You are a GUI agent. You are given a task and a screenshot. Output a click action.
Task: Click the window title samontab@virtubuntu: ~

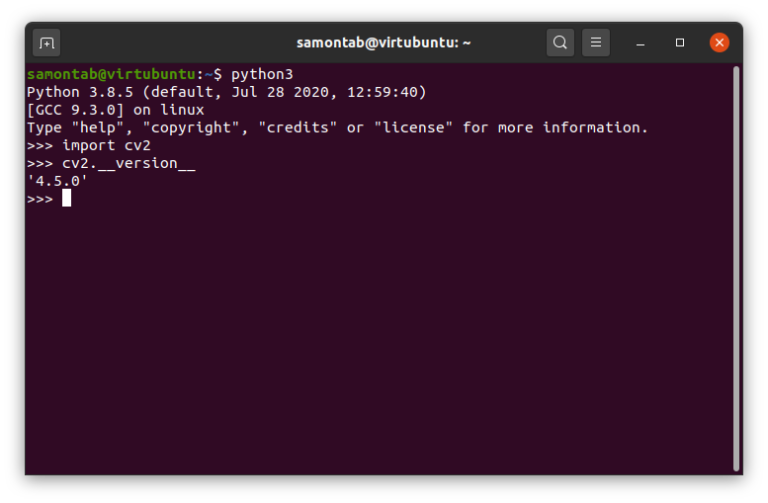(x=383, y=43)
